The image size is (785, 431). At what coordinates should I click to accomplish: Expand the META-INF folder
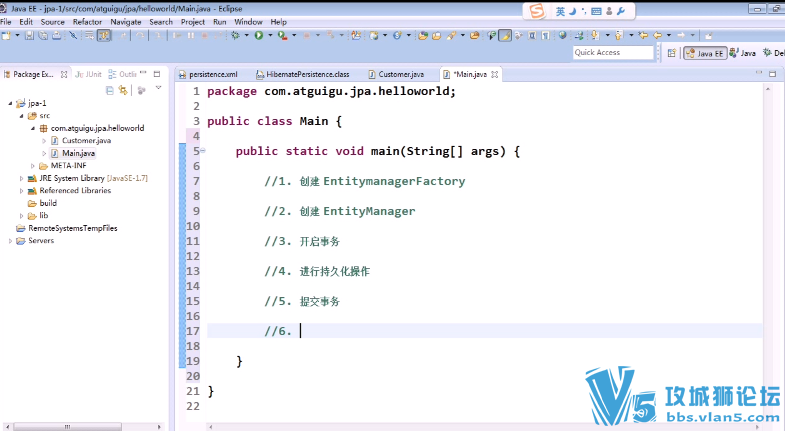click(33, 166)
